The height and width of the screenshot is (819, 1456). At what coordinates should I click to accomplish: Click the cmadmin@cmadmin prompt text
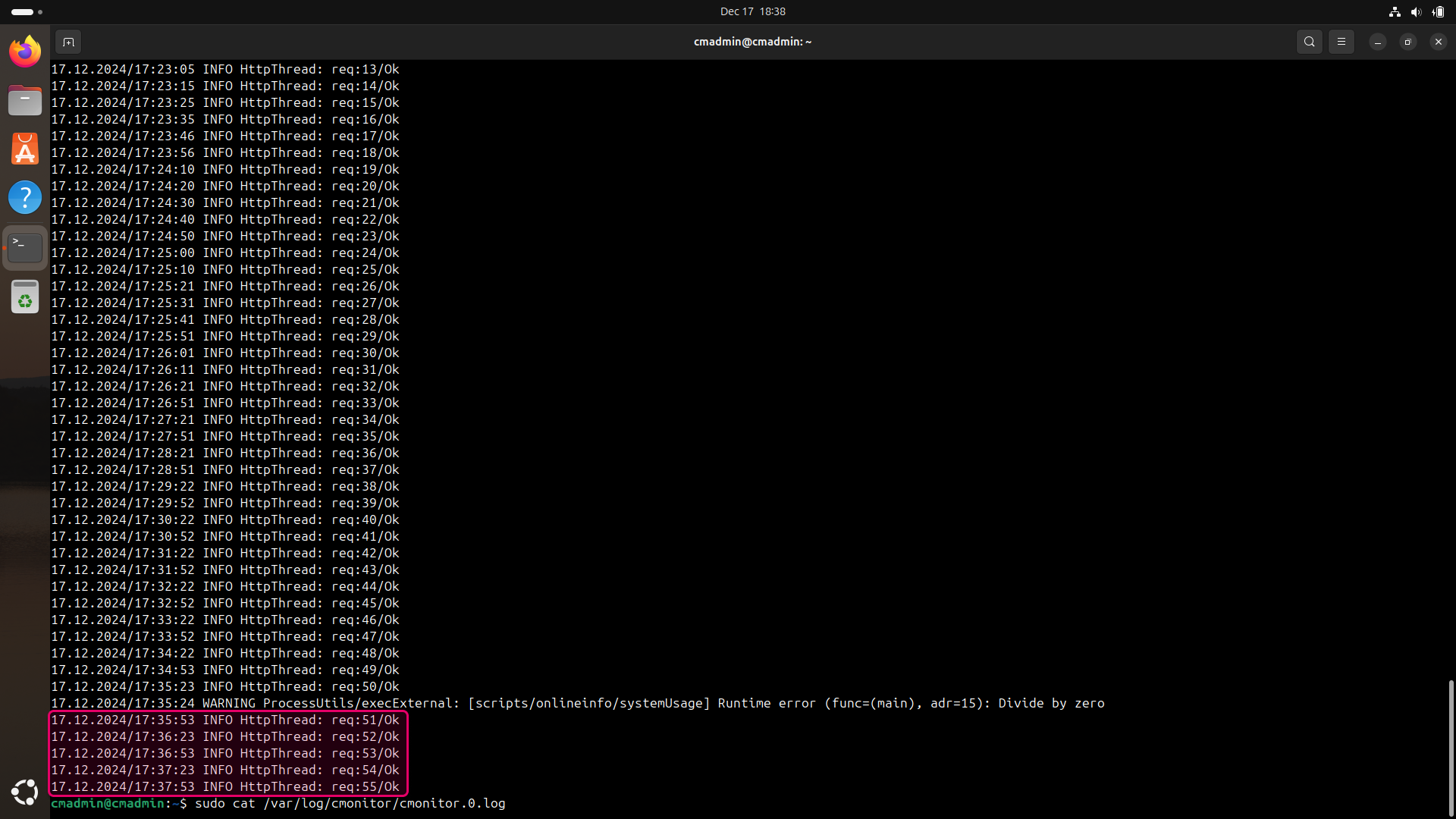tap(108, 803)
